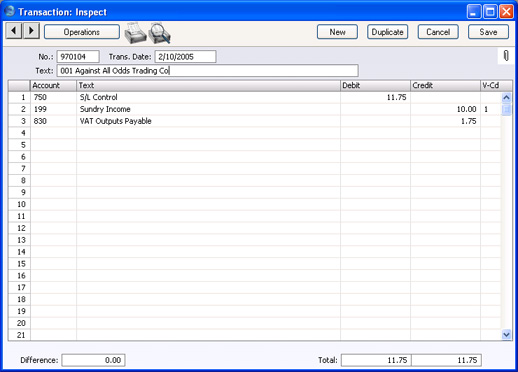
Task: Click the Duplicate button
Action: (387, 32)
